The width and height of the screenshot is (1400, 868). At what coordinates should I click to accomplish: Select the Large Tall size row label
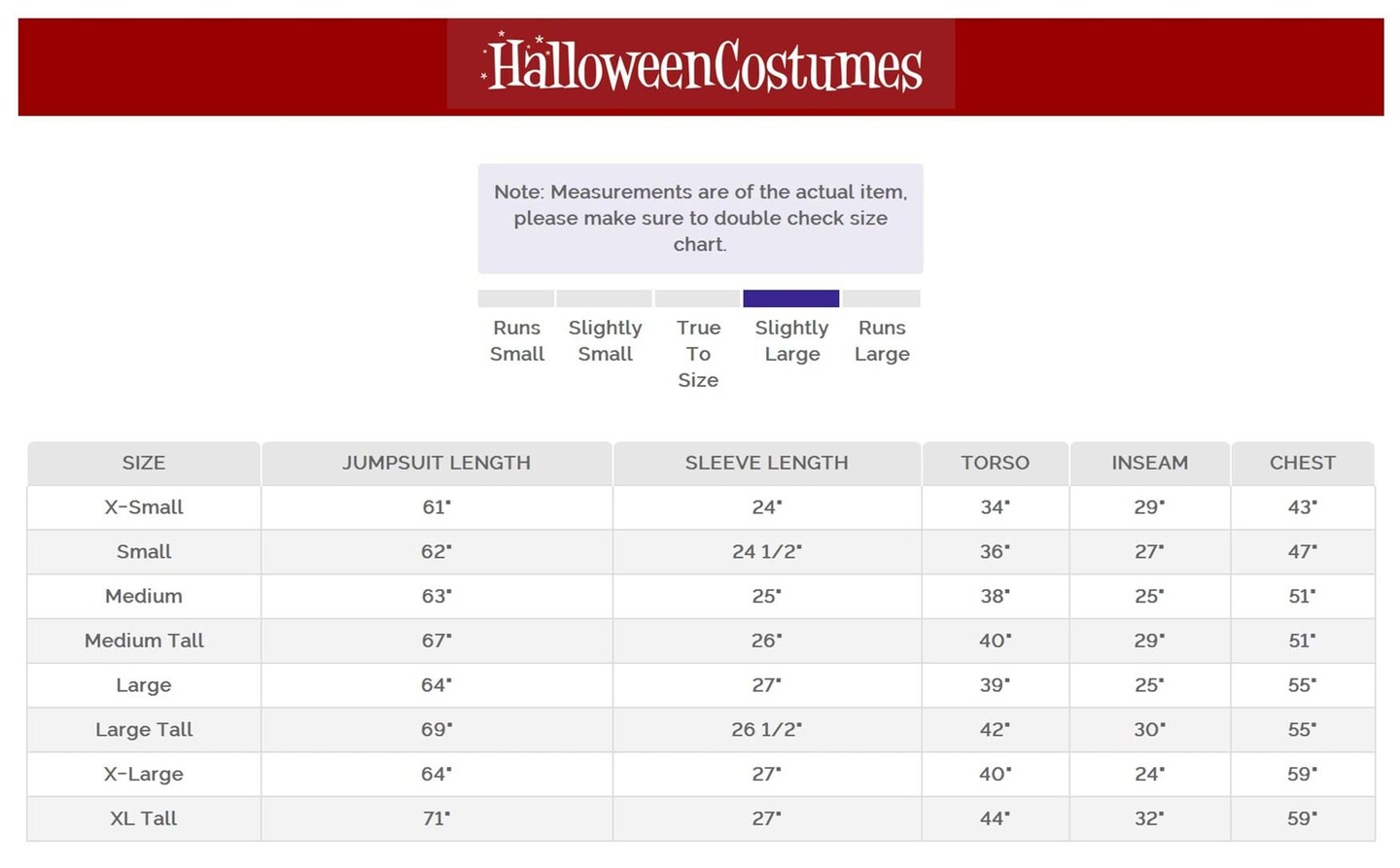(x=144, y=730)
